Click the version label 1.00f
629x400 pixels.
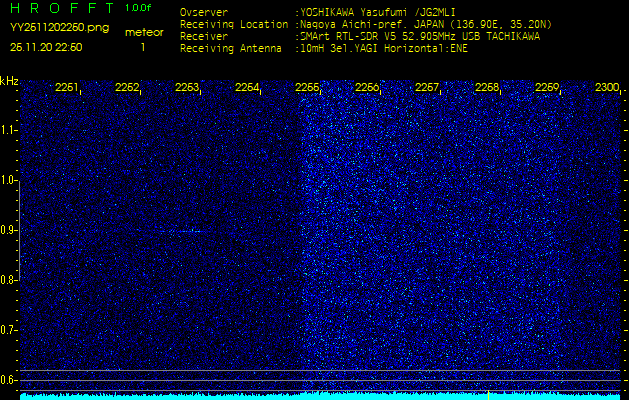click(138, 8)
